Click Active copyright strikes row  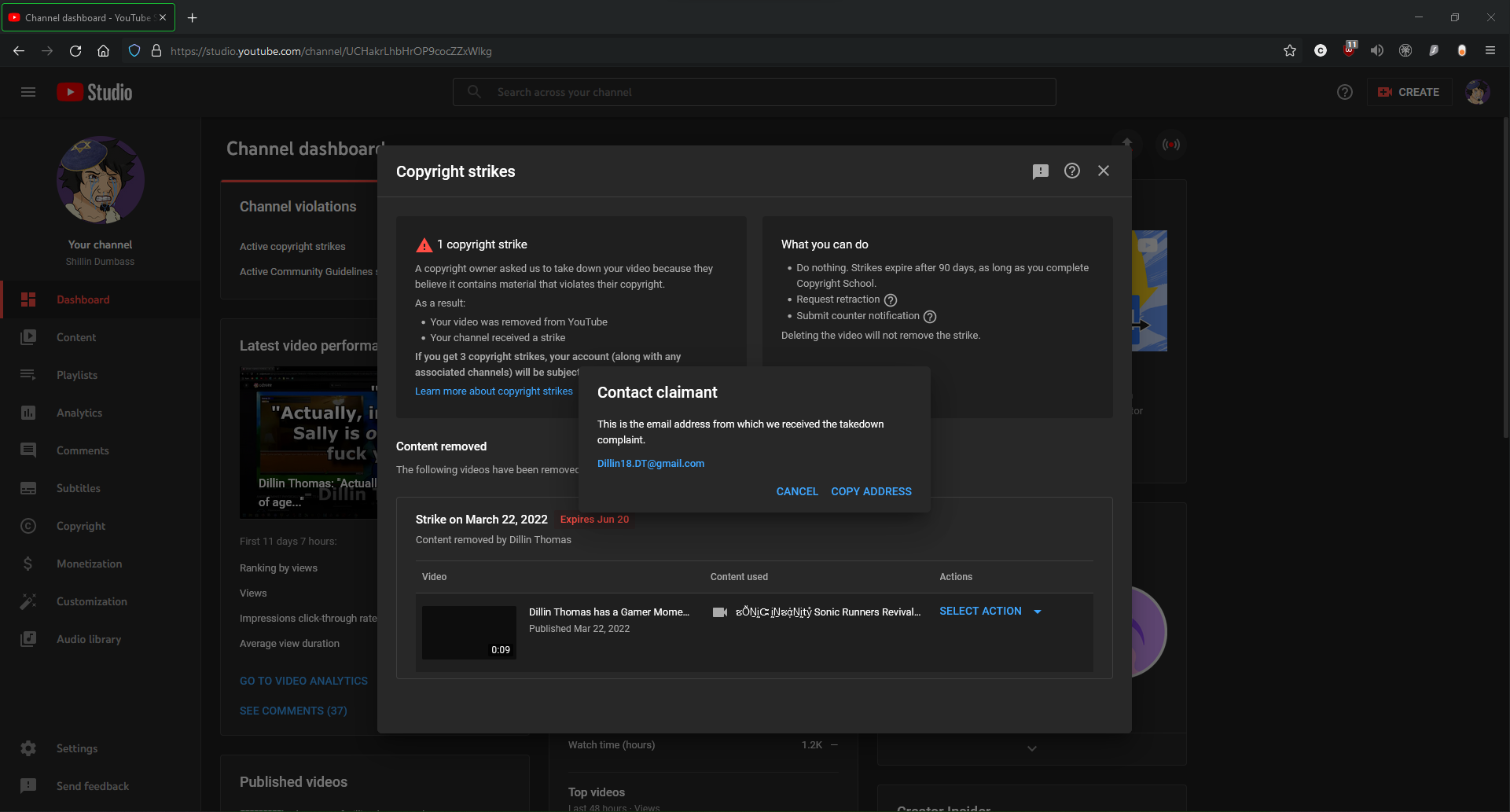coord(292,247)
